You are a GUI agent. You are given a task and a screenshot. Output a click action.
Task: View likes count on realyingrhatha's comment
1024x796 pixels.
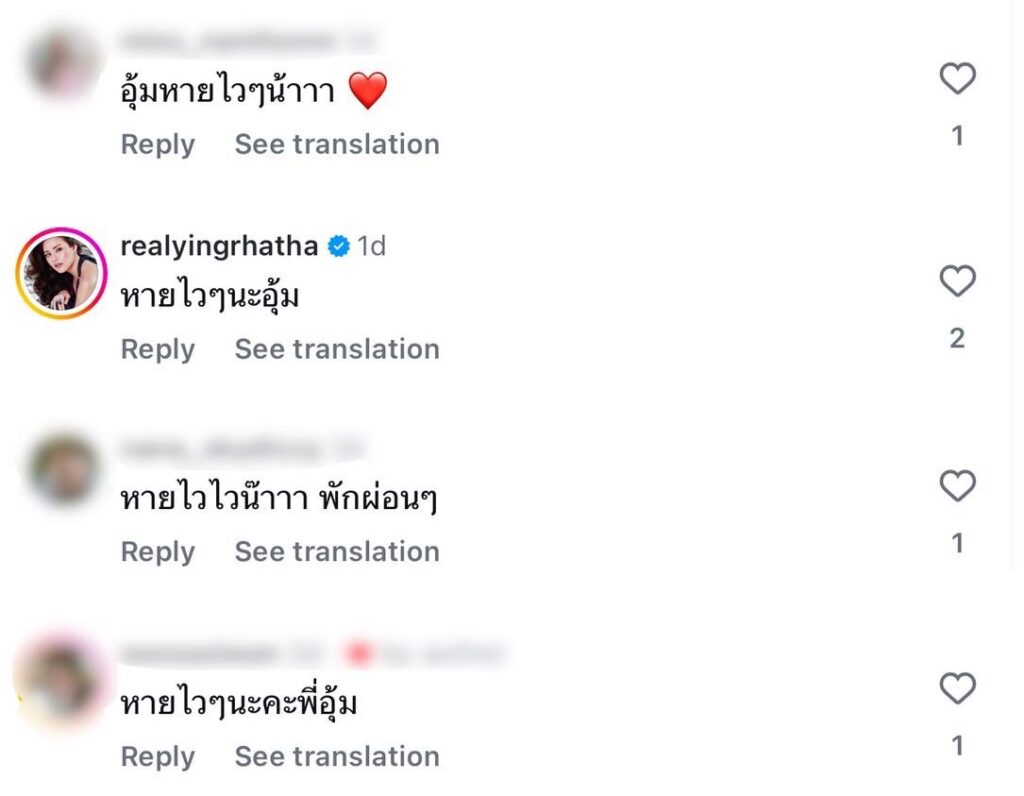(x=957, y=339)
